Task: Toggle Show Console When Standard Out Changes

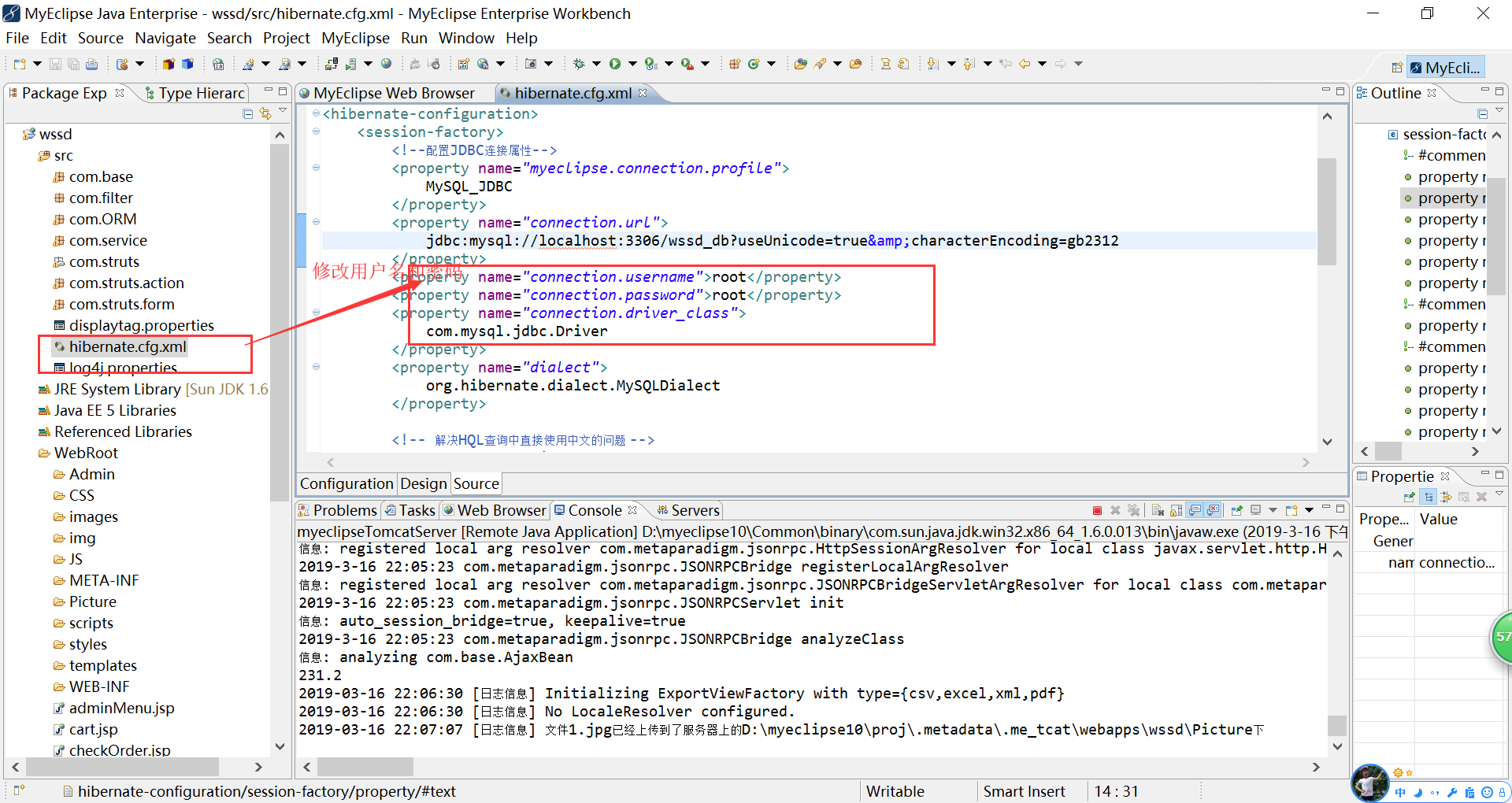Action: (x=1195, y=510)
